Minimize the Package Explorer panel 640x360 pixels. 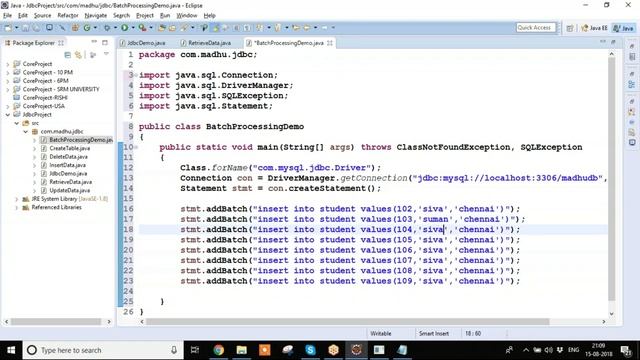click(94, 42)
